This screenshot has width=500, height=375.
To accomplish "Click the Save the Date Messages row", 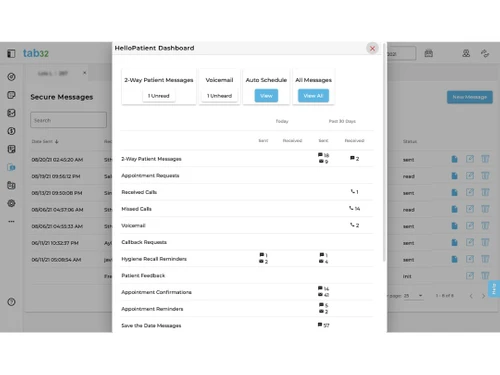I will click(247, 325).
